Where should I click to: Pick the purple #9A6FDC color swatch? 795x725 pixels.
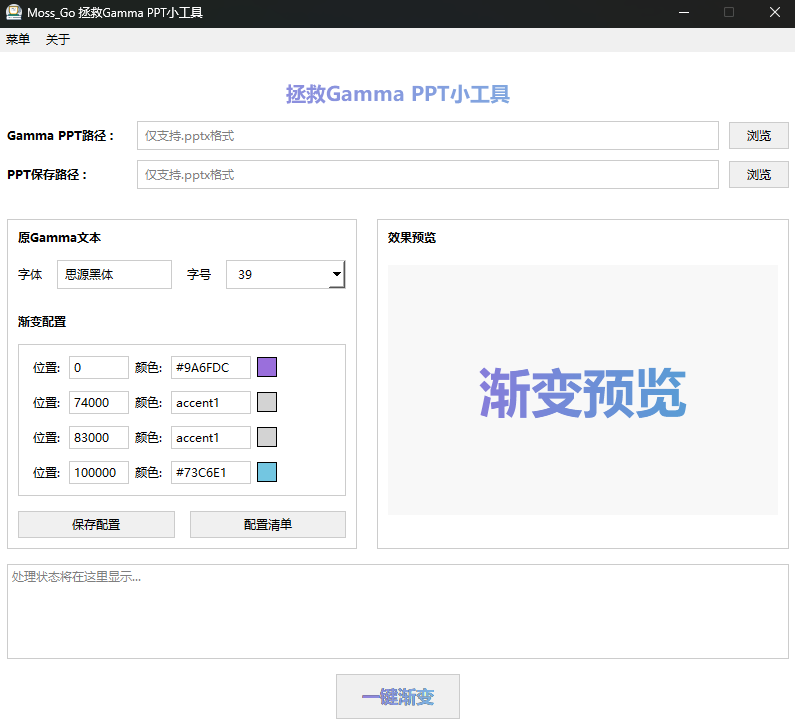267,368
